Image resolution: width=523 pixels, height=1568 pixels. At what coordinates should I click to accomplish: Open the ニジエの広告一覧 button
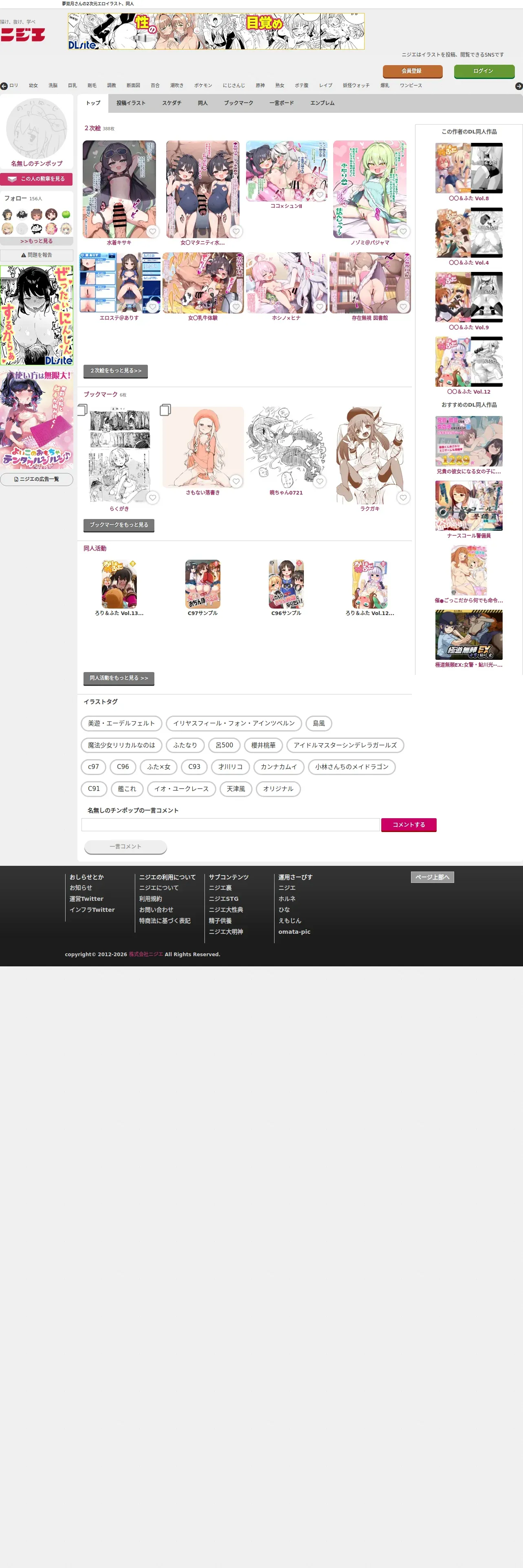click(x=37, y=480)
